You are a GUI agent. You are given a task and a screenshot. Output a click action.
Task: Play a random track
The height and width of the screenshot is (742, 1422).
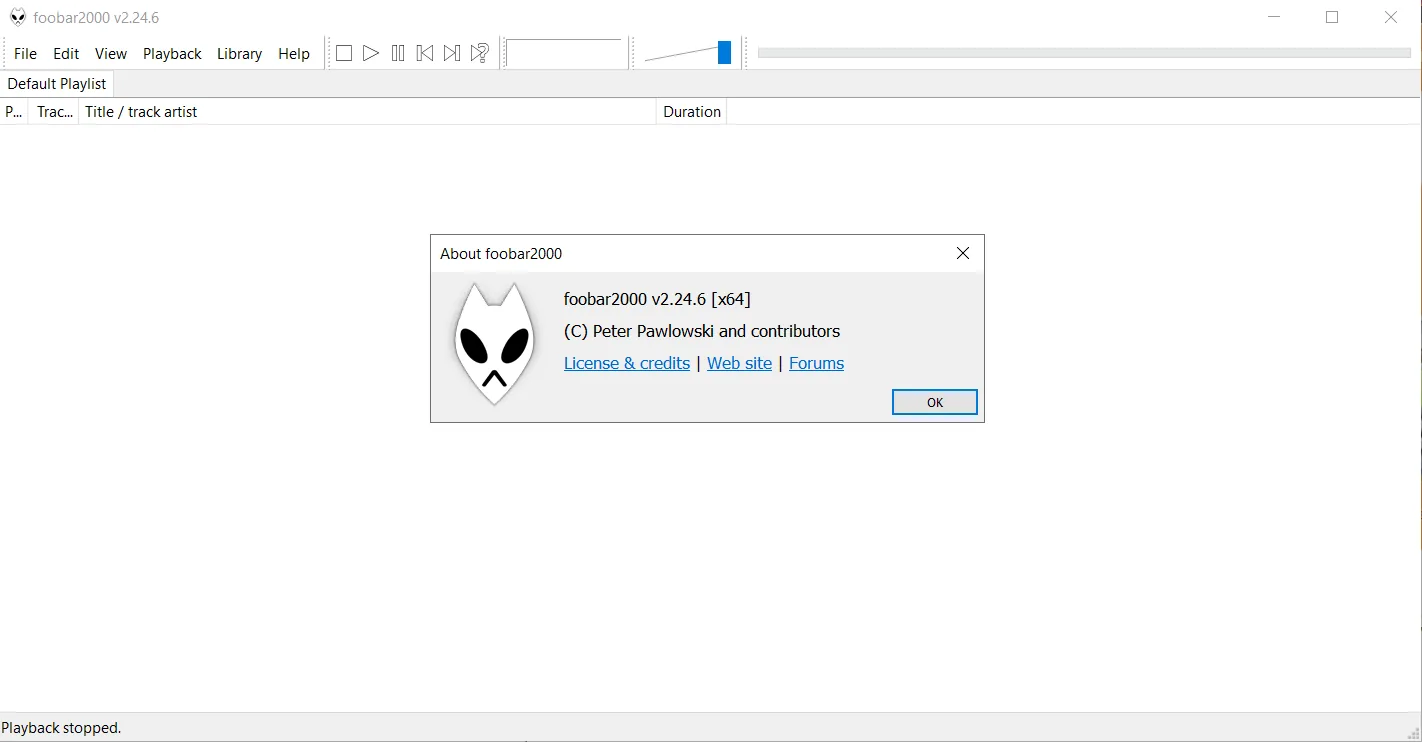(480, 53)
